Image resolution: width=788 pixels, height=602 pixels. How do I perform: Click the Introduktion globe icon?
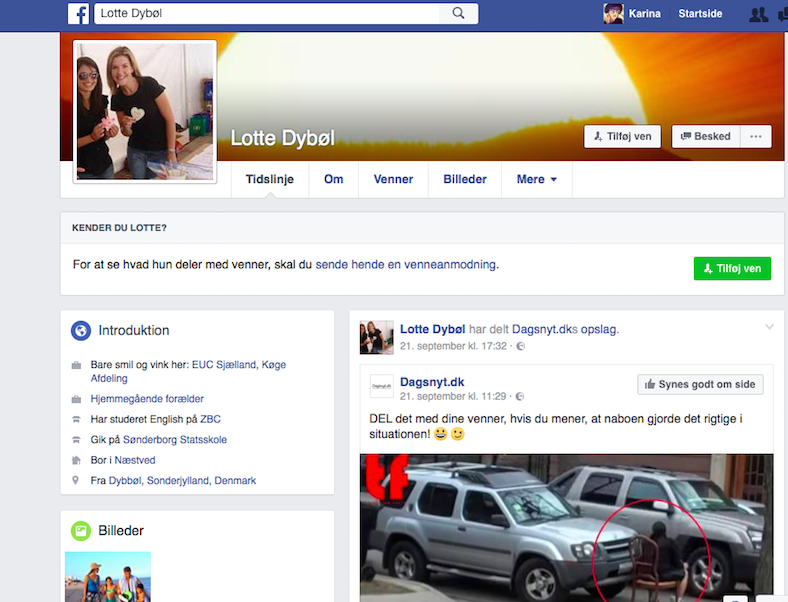point(81,331)
